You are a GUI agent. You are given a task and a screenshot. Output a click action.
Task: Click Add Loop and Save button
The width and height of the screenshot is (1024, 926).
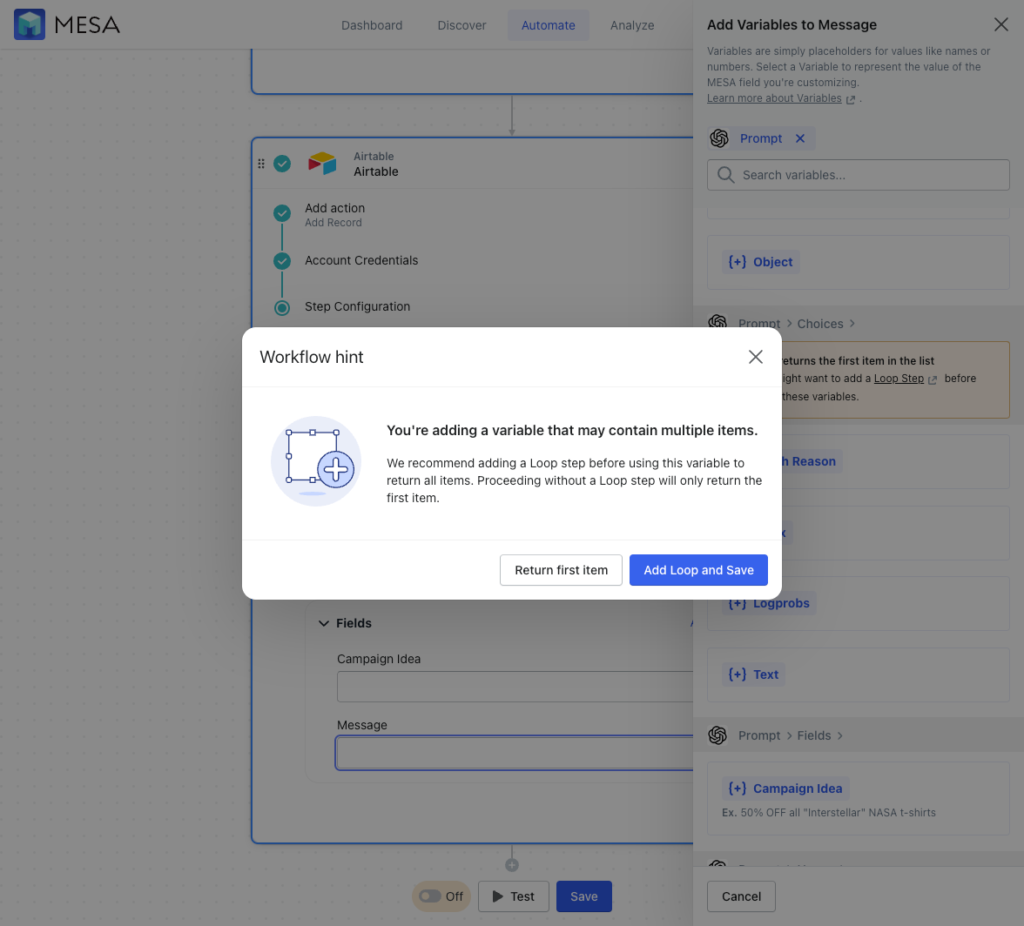698,570
